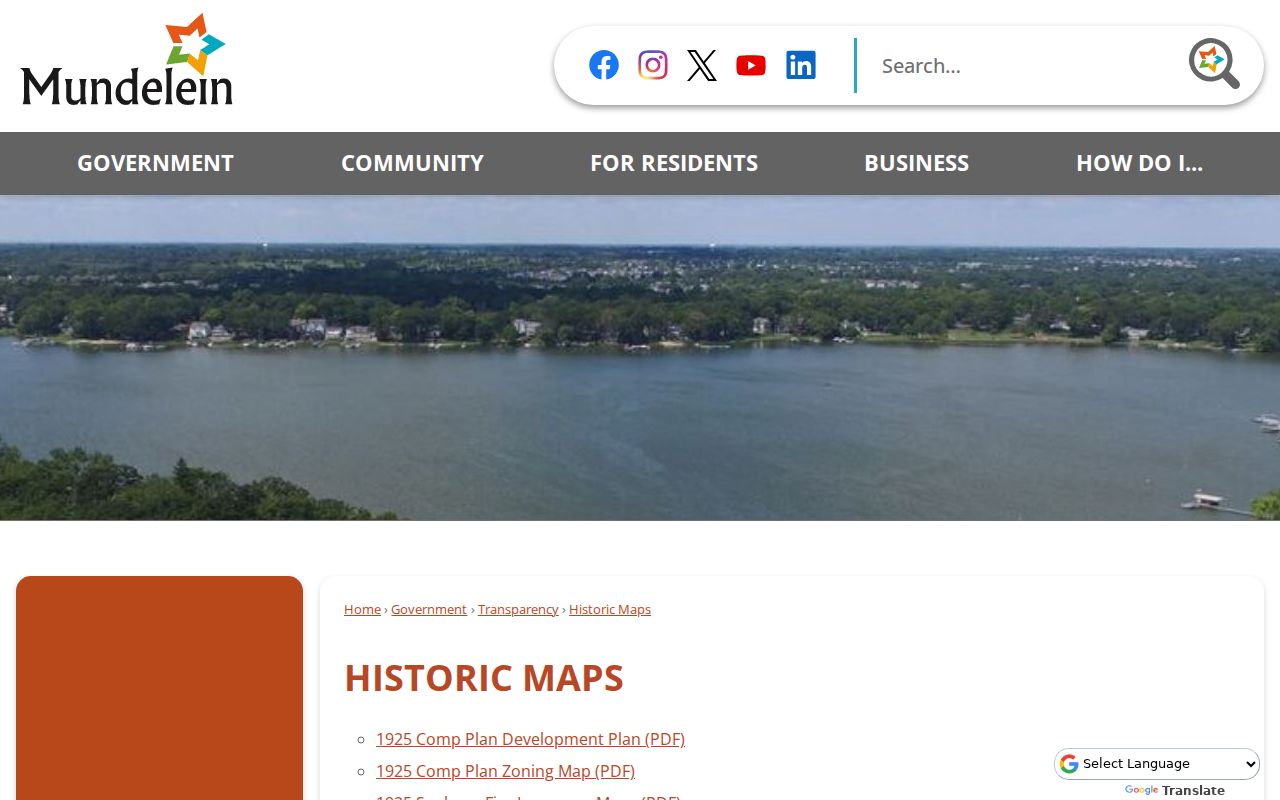Viewport: 1280px width, 800px height.
Task: Open 1925 Comp Plan Zoning Map PDF
Action: click(505, 771)
